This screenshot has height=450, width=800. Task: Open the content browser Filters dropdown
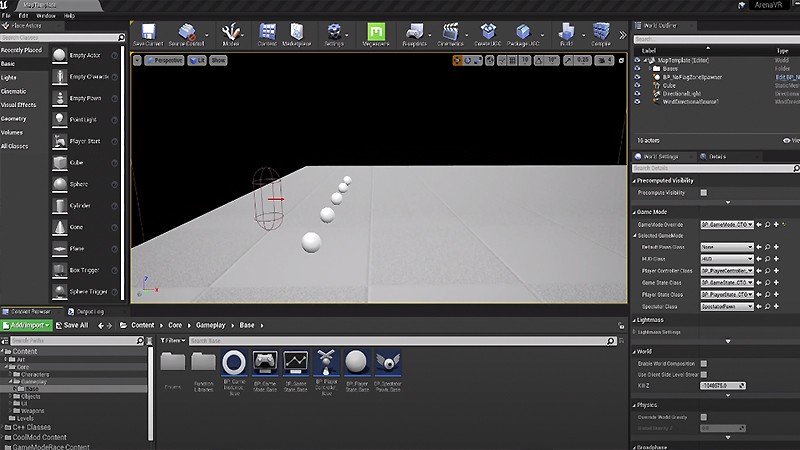click(173, 341)
